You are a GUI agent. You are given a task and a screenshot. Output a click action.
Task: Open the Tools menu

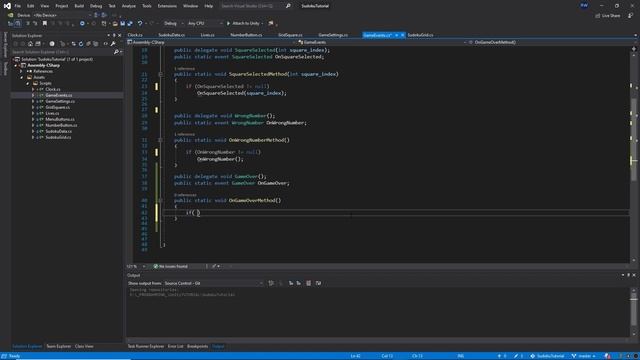coord(147,6)
